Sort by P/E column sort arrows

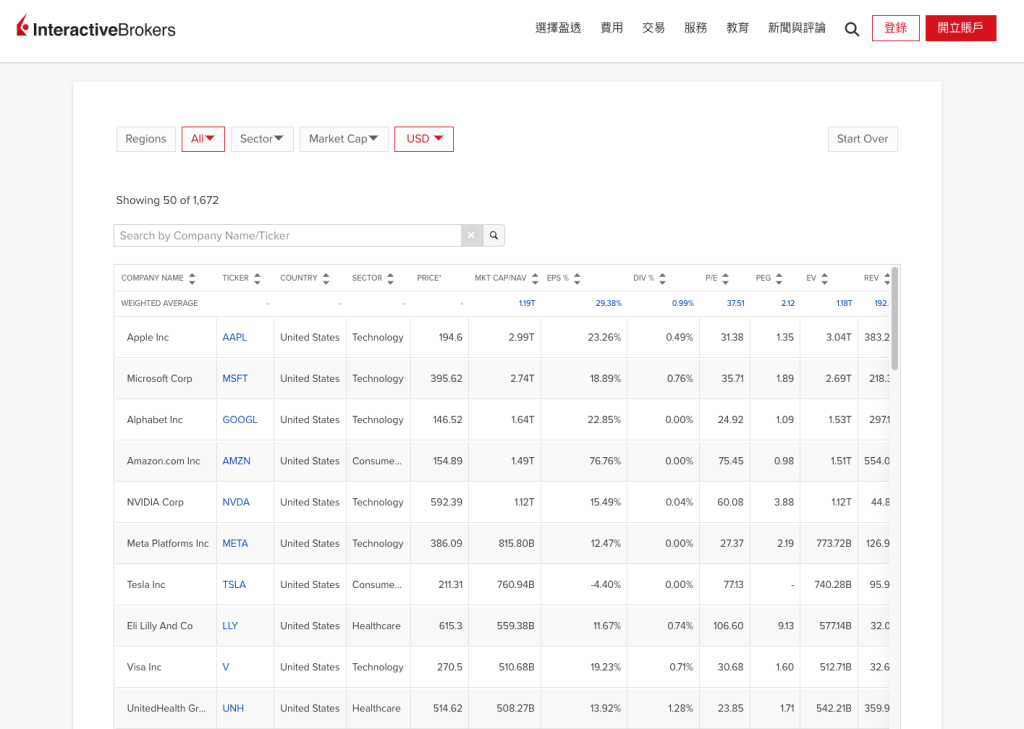(725, 278)
